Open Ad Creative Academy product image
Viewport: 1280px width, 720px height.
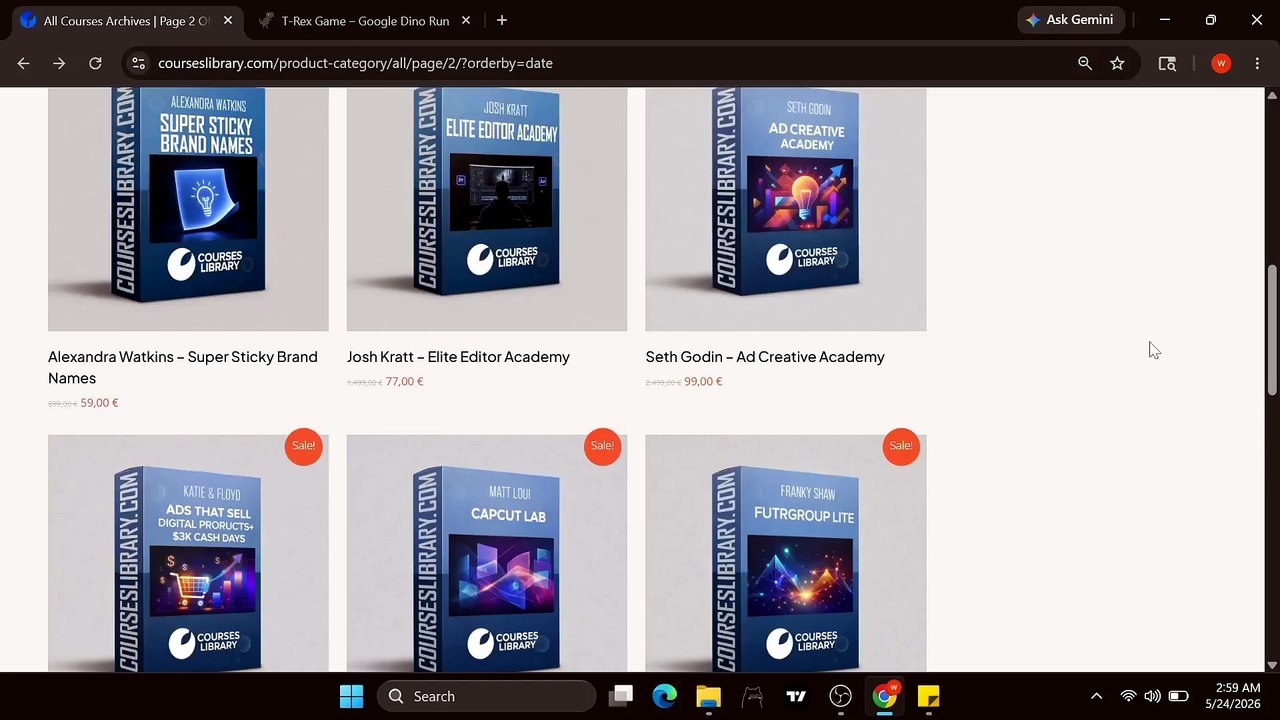coord(786,209)
